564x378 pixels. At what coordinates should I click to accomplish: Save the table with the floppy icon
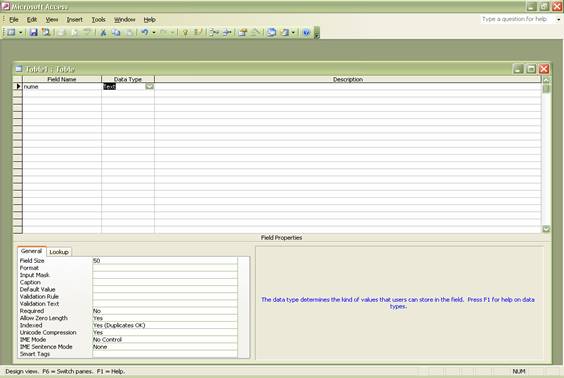(x=33, y=33)
